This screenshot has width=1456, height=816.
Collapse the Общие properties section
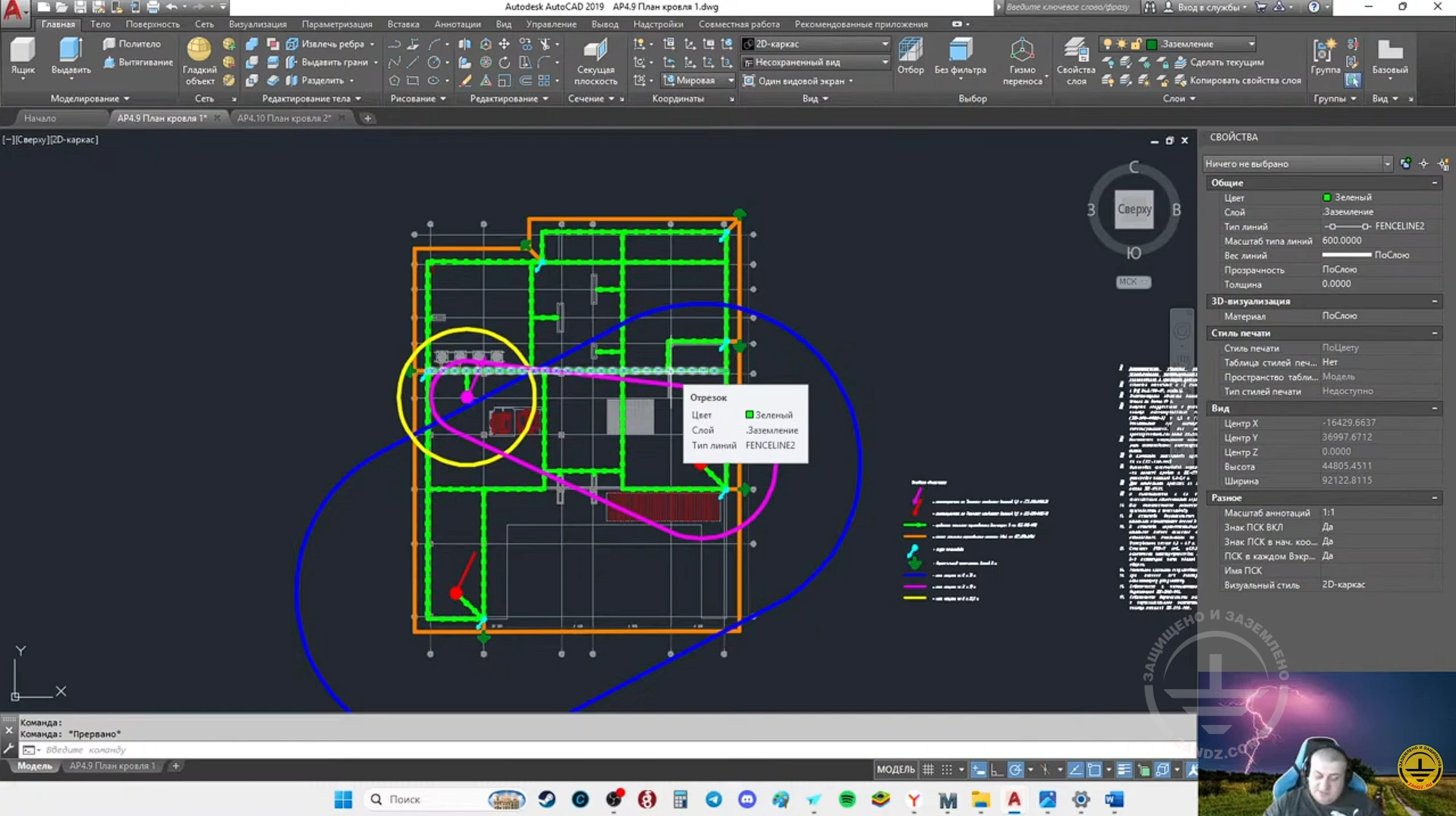click(1434, 183)
